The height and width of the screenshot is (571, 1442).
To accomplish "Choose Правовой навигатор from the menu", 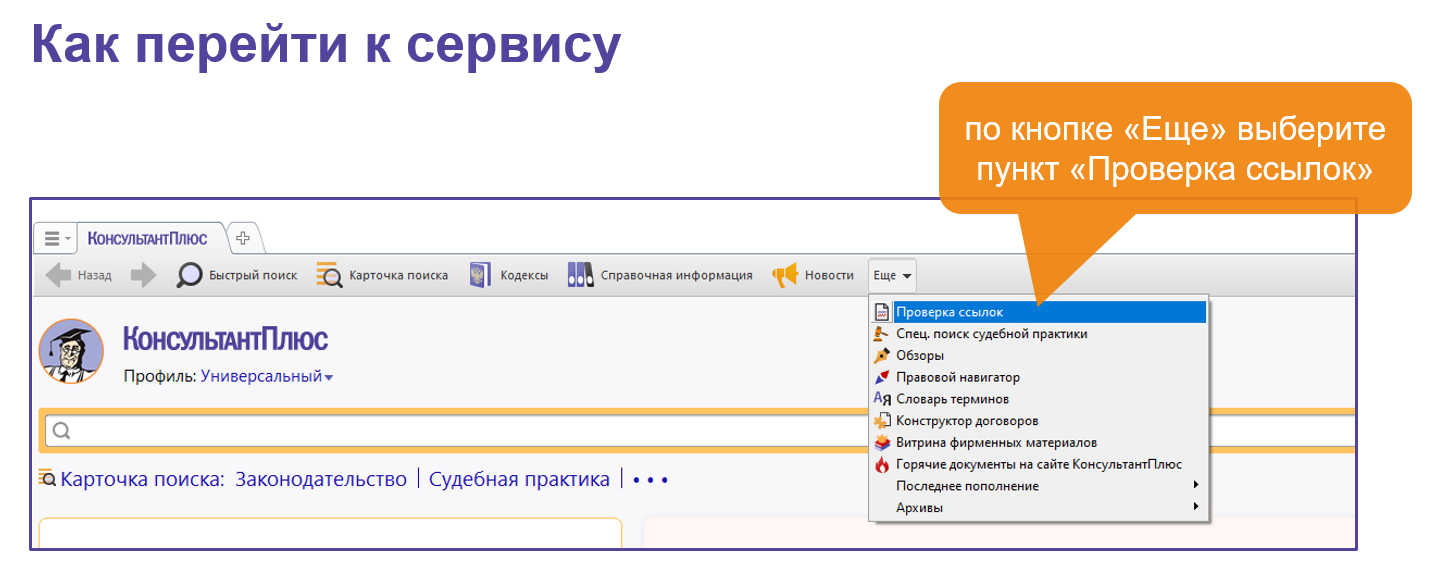I will coord(957,377).
